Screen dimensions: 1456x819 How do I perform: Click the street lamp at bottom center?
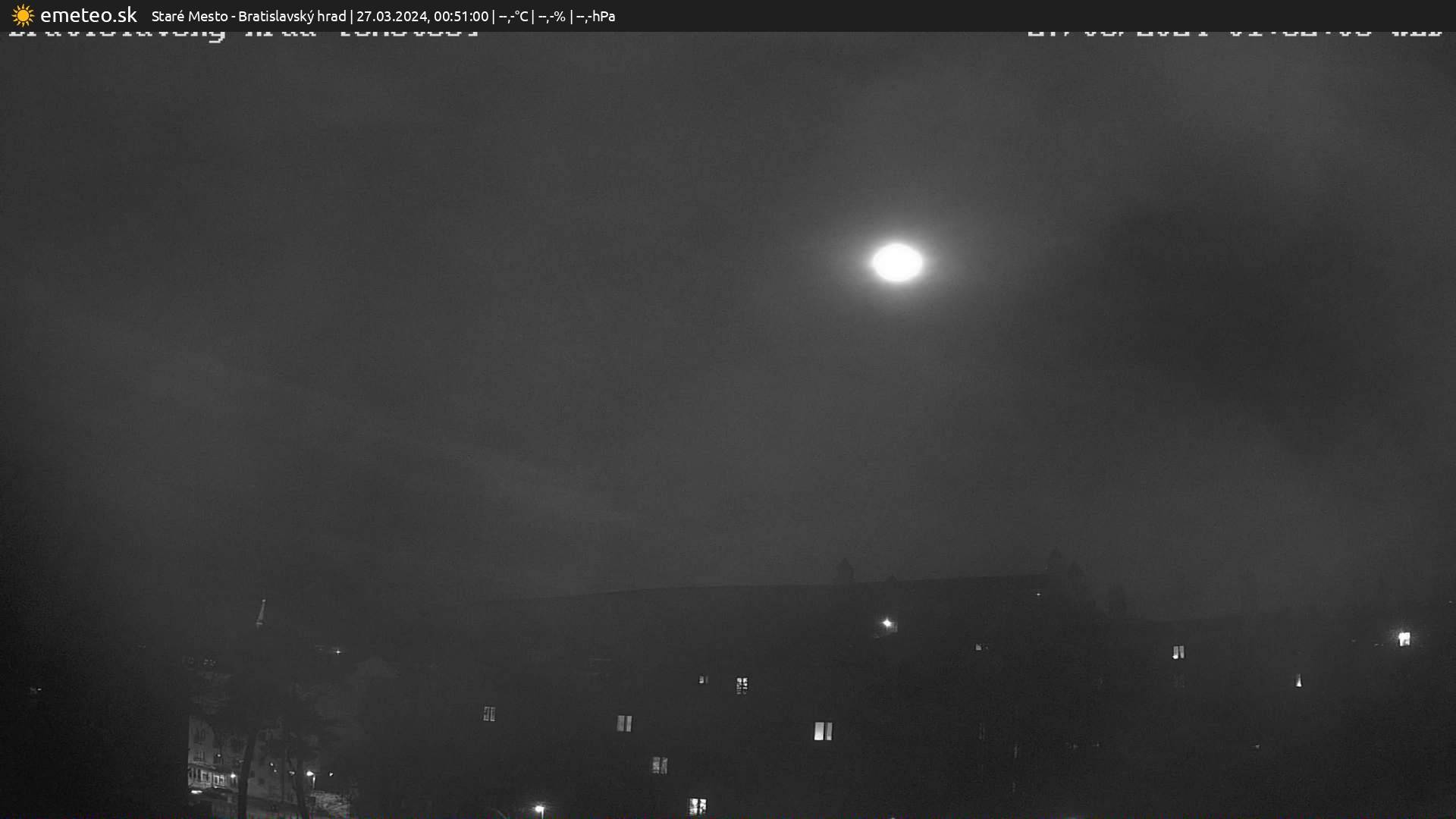pos(539,809)
